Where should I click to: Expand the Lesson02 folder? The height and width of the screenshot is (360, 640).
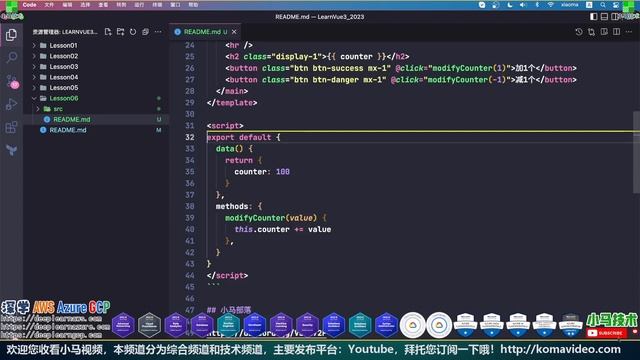coord(34,56)
